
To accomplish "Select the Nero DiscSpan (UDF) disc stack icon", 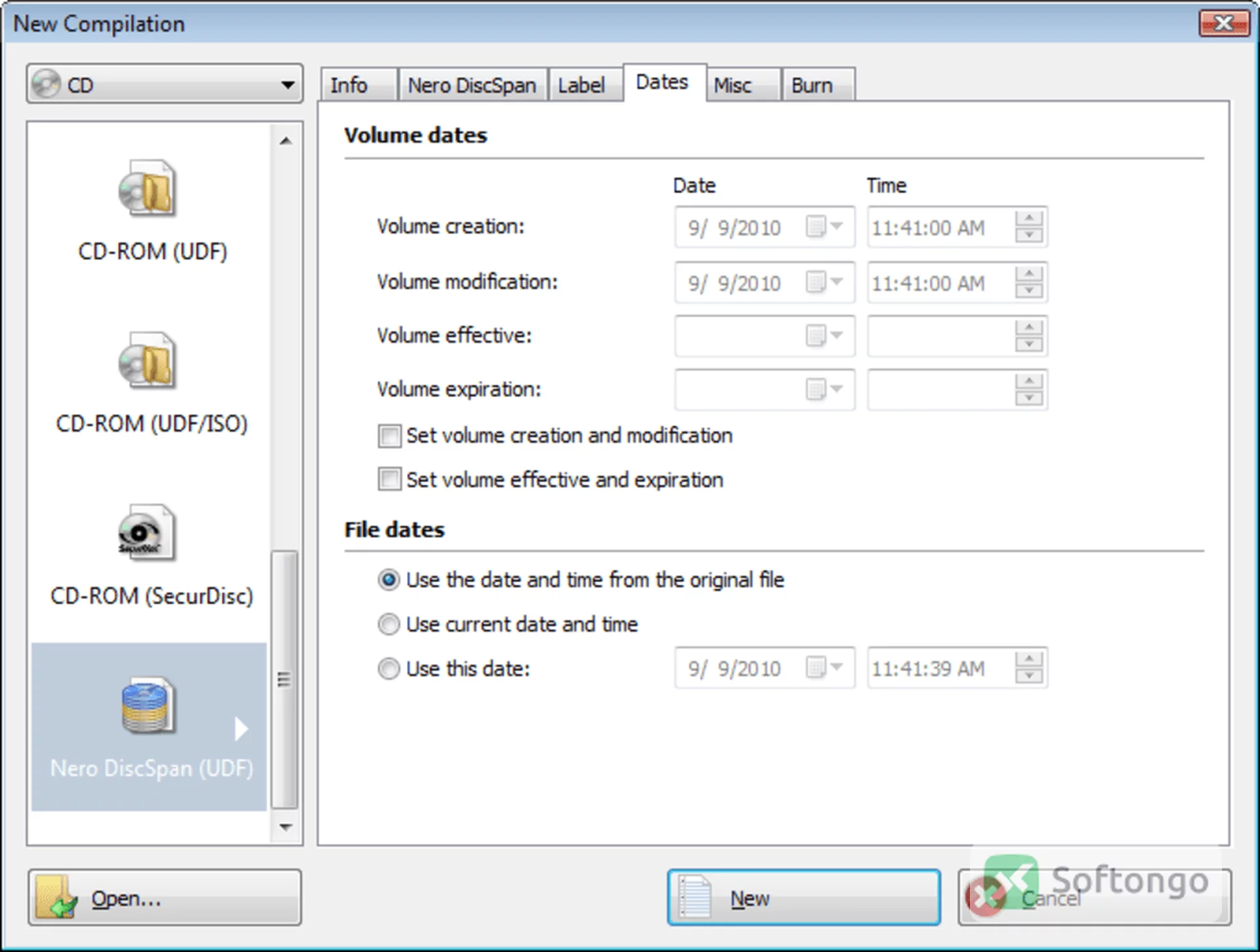I will coord(148,705).
